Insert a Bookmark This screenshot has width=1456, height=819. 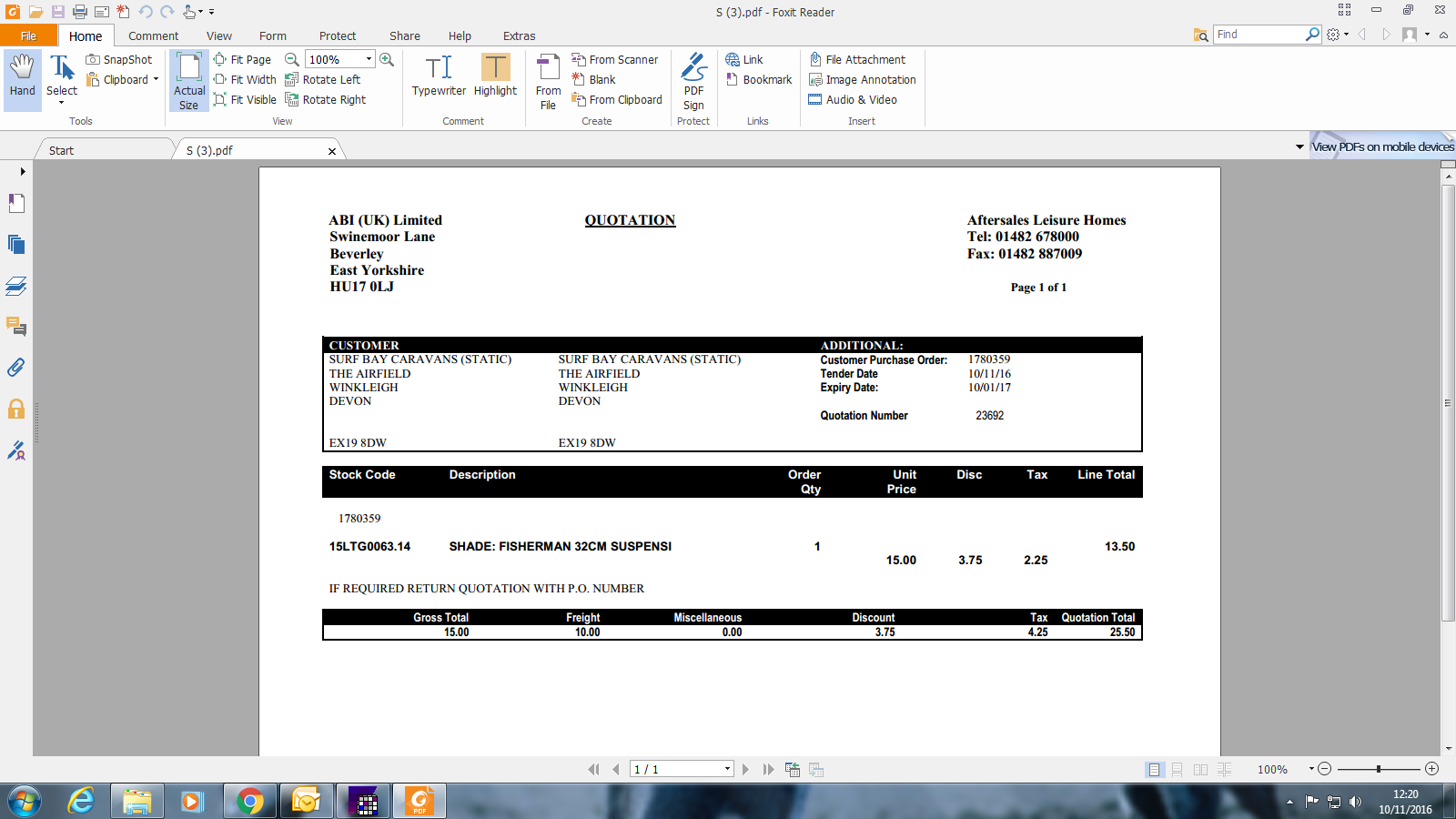[x=759, y=79]
